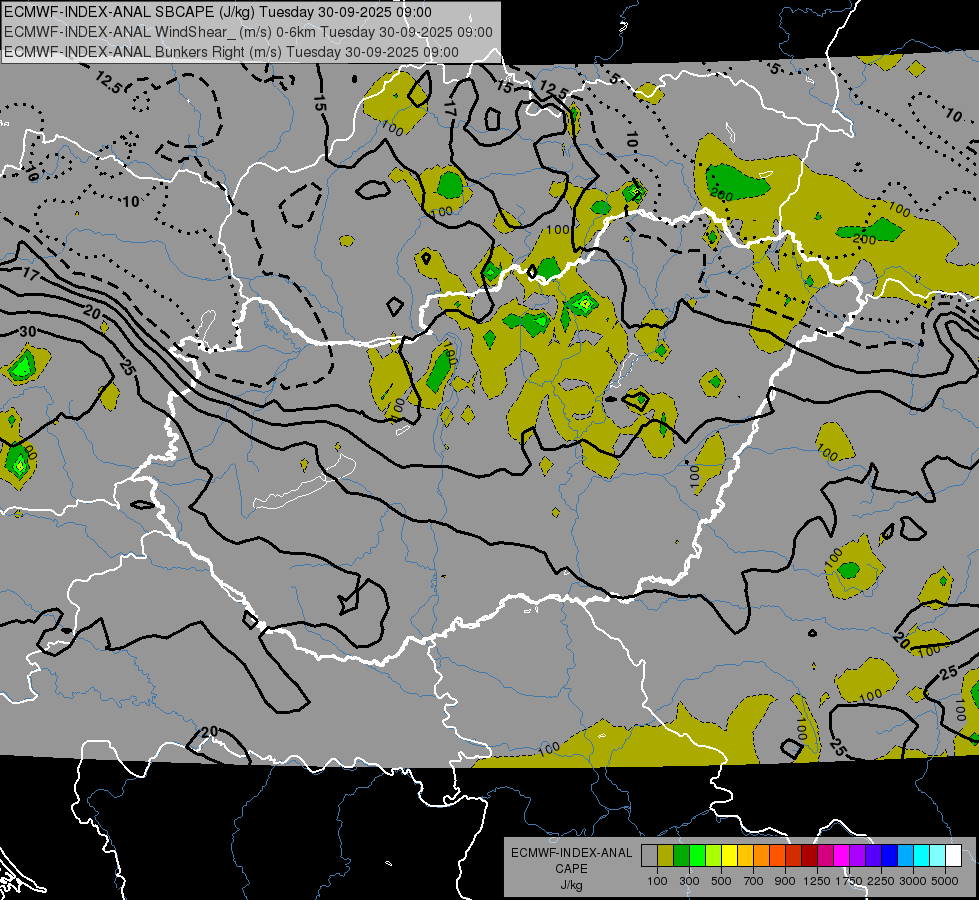Click the bright magenta swatch left of 1750
Viewport: 979px width, 900px height.
pos(842,855)
